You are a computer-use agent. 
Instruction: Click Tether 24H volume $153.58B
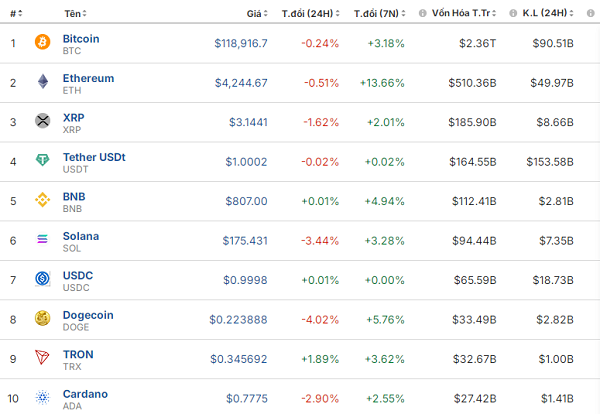click(550, 162)
